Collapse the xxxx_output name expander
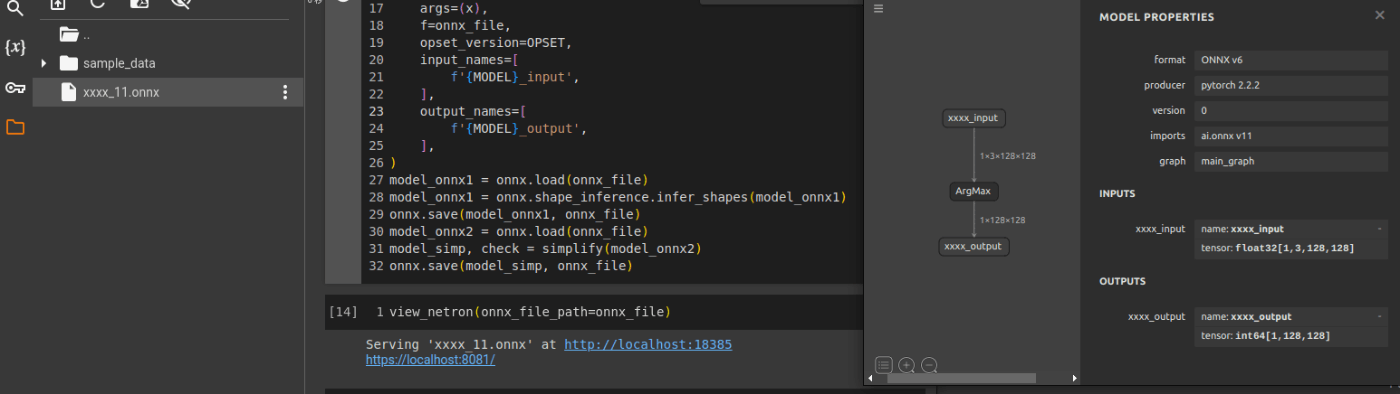 tap(1379, 316)
